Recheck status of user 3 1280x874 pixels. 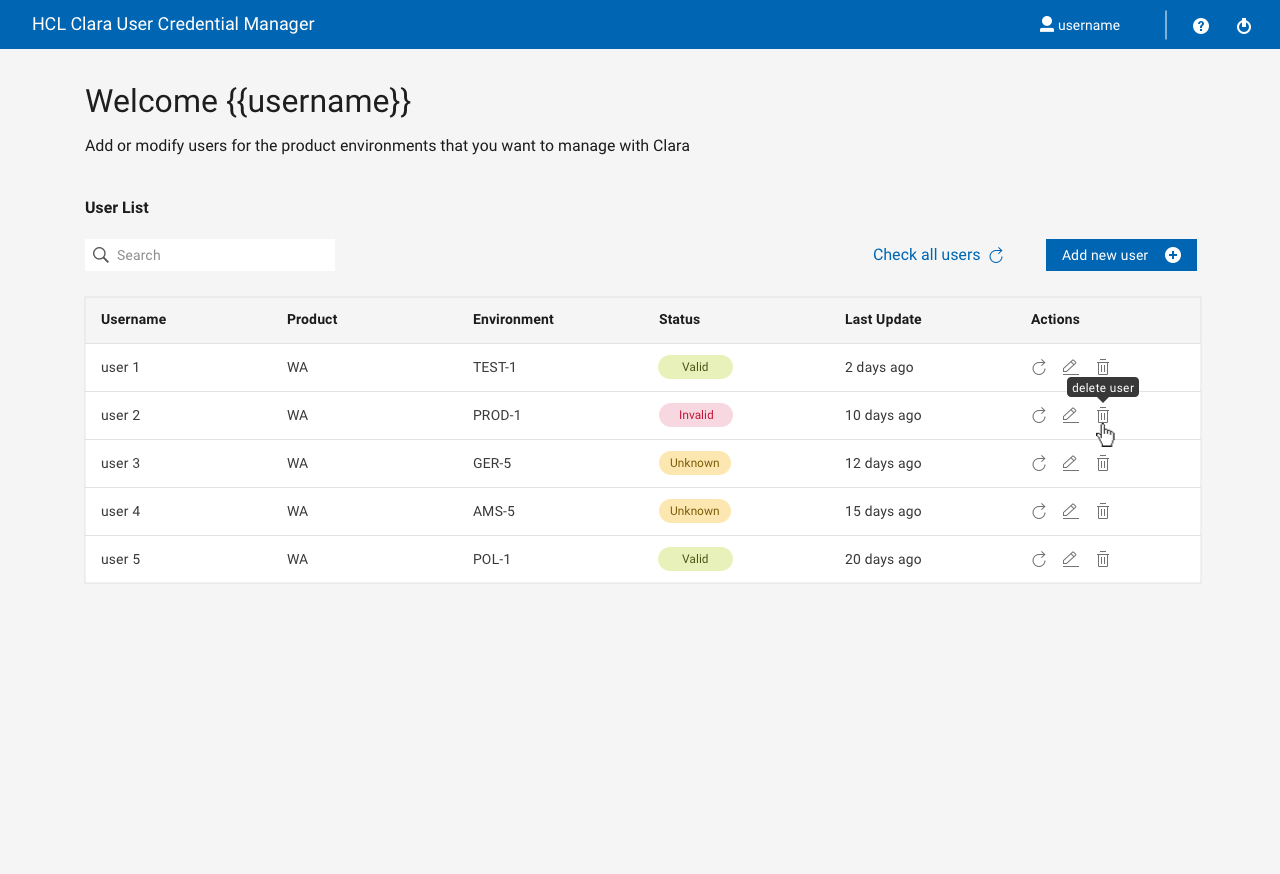[1039, 463]
